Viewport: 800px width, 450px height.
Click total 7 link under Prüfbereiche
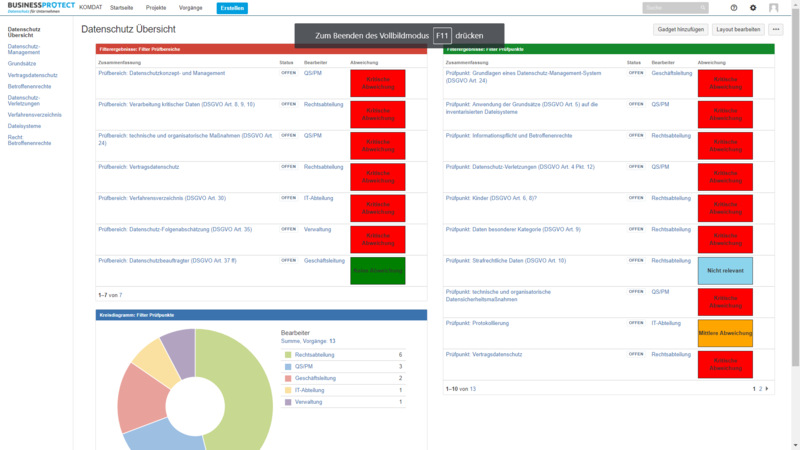pos(120,295)
